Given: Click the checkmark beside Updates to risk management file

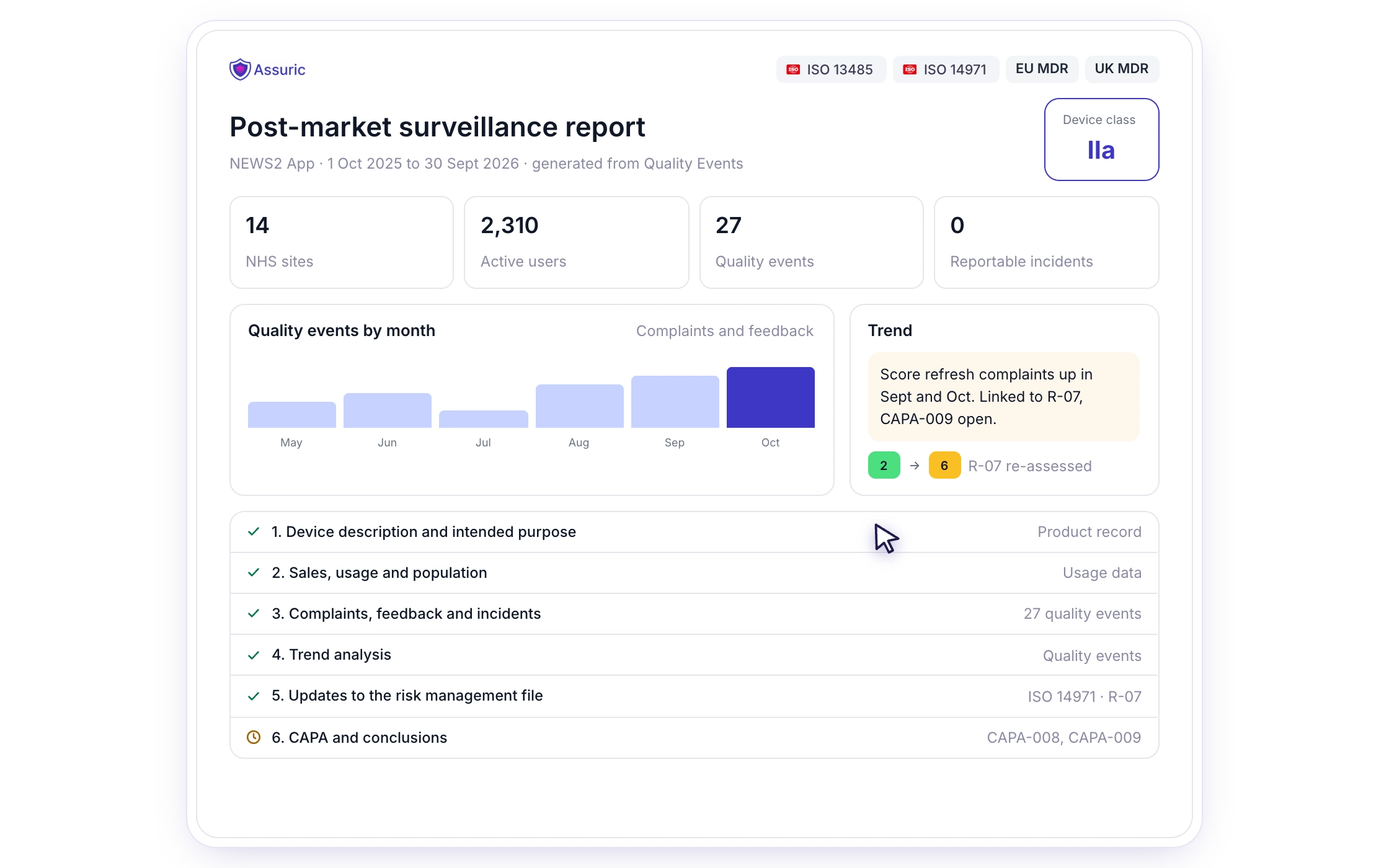Looking at the screenshot, I should pyautogui.click(x=254, y=696).
